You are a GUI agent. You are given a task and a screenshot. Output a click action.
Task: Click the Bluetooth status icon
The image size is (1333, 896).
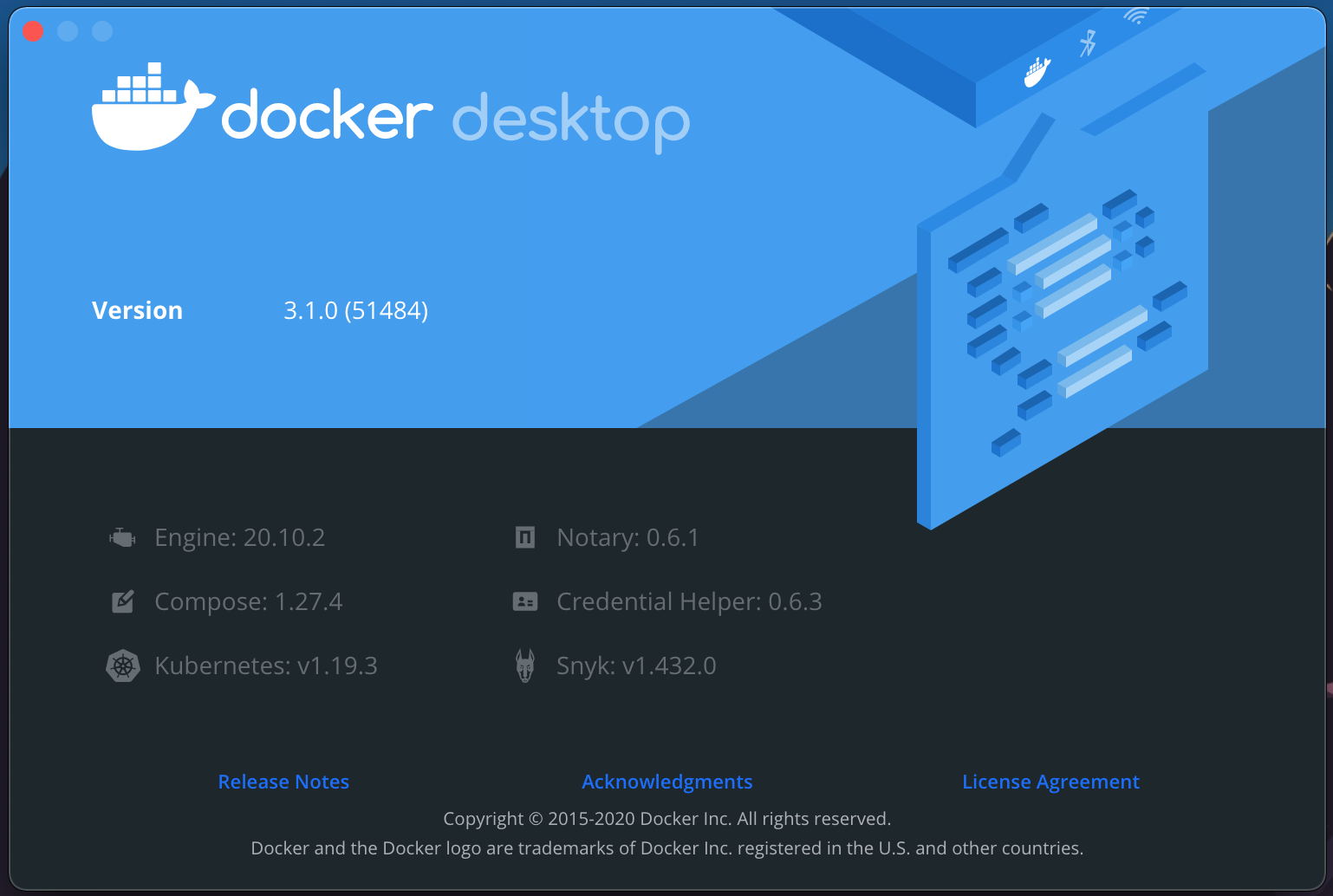point(1088,42)
